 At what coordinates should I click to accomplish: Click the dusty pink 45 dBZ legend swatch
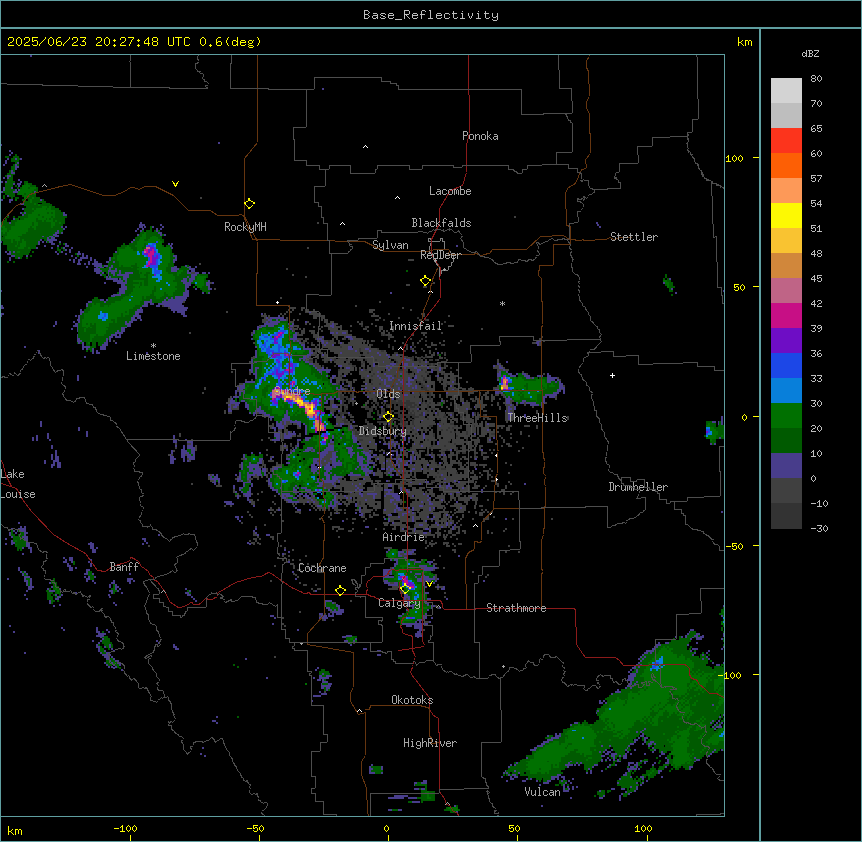click(786, 290)
